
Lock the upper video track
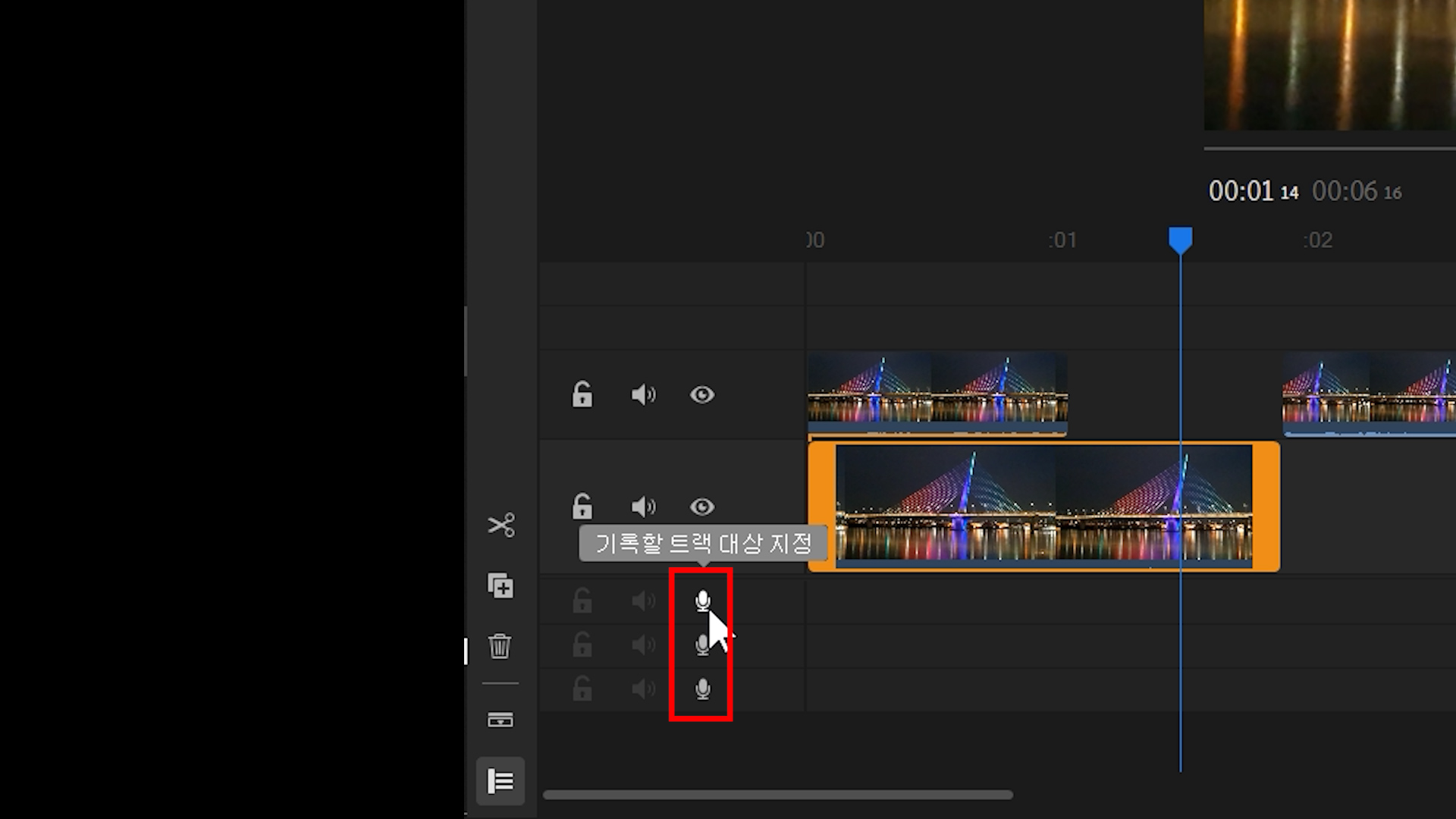tap(582, 394)
